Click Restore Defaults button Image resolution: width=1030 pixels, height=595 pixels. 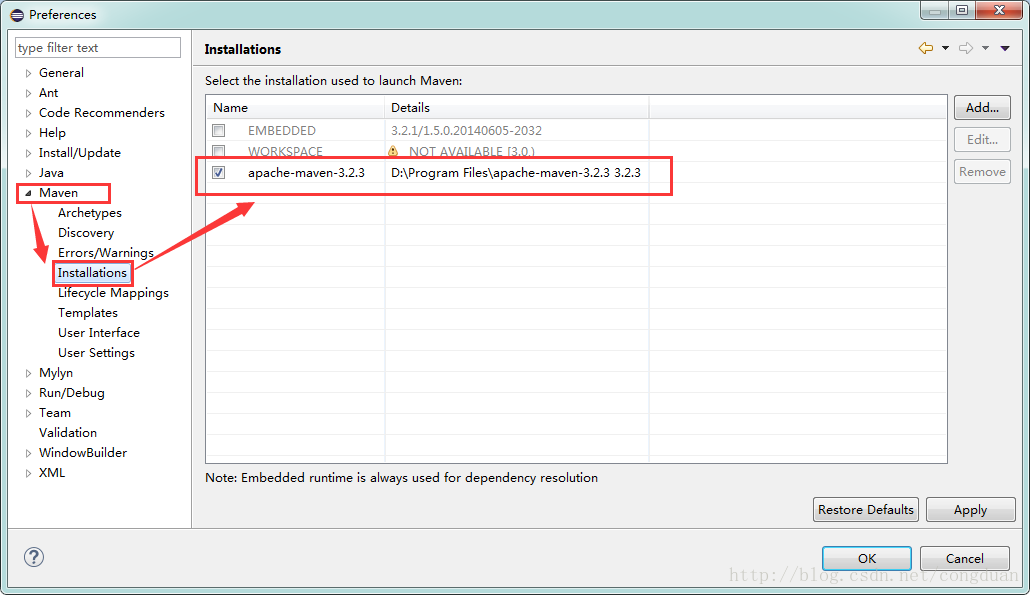[x=866, y=510]
